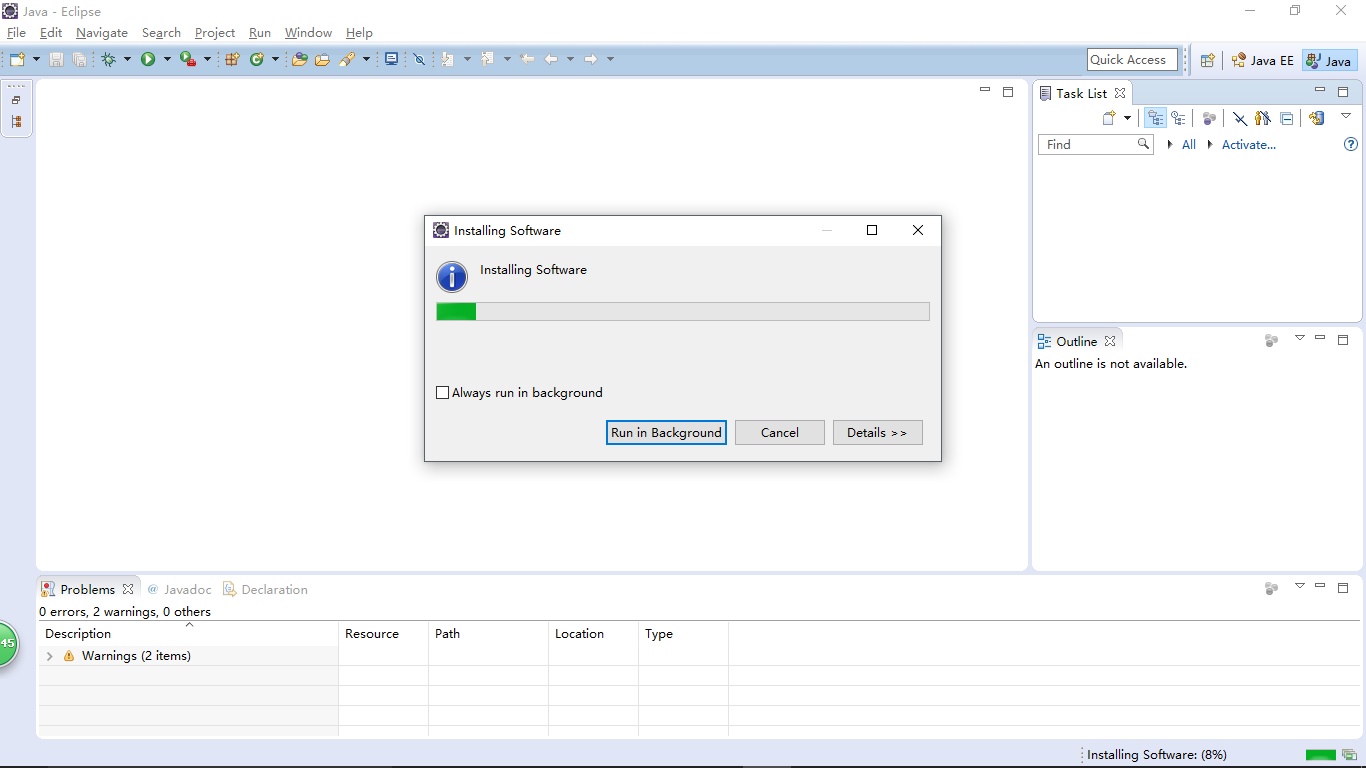Open the Navigate menu
Screen dimensions: 1366x768
click(x=102, y=33)
